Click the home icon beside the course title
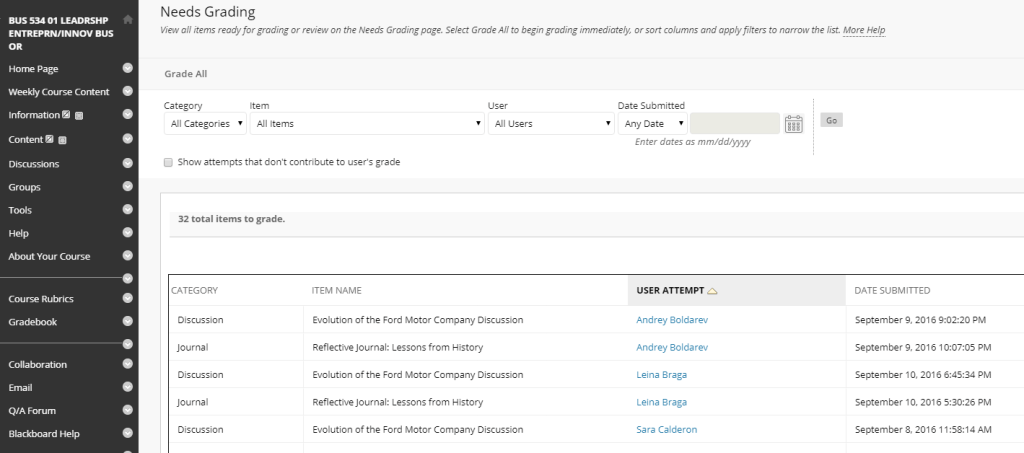Image resolution: width=1024 pixels, height=453 pixels. [x=127, y=19]
